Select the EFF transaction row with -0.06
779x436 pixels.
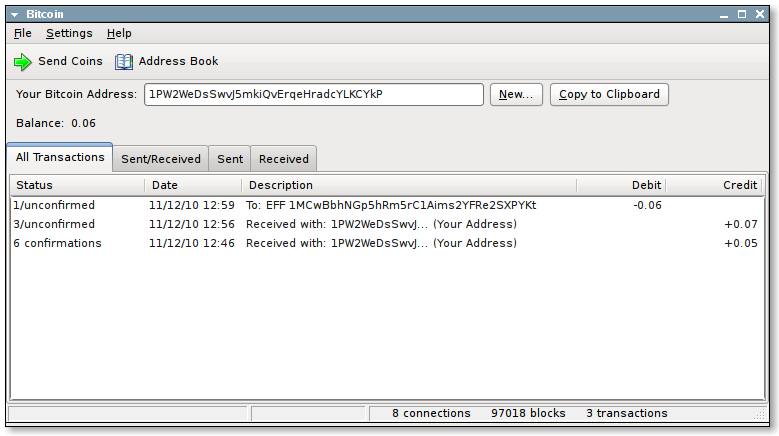[387, 205]
